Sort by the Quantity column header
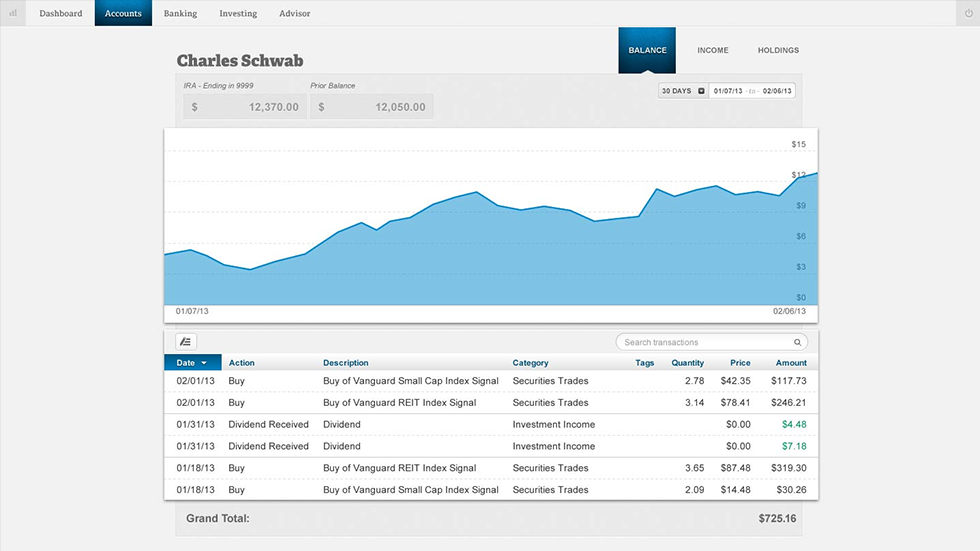 [x=688, y=363]
